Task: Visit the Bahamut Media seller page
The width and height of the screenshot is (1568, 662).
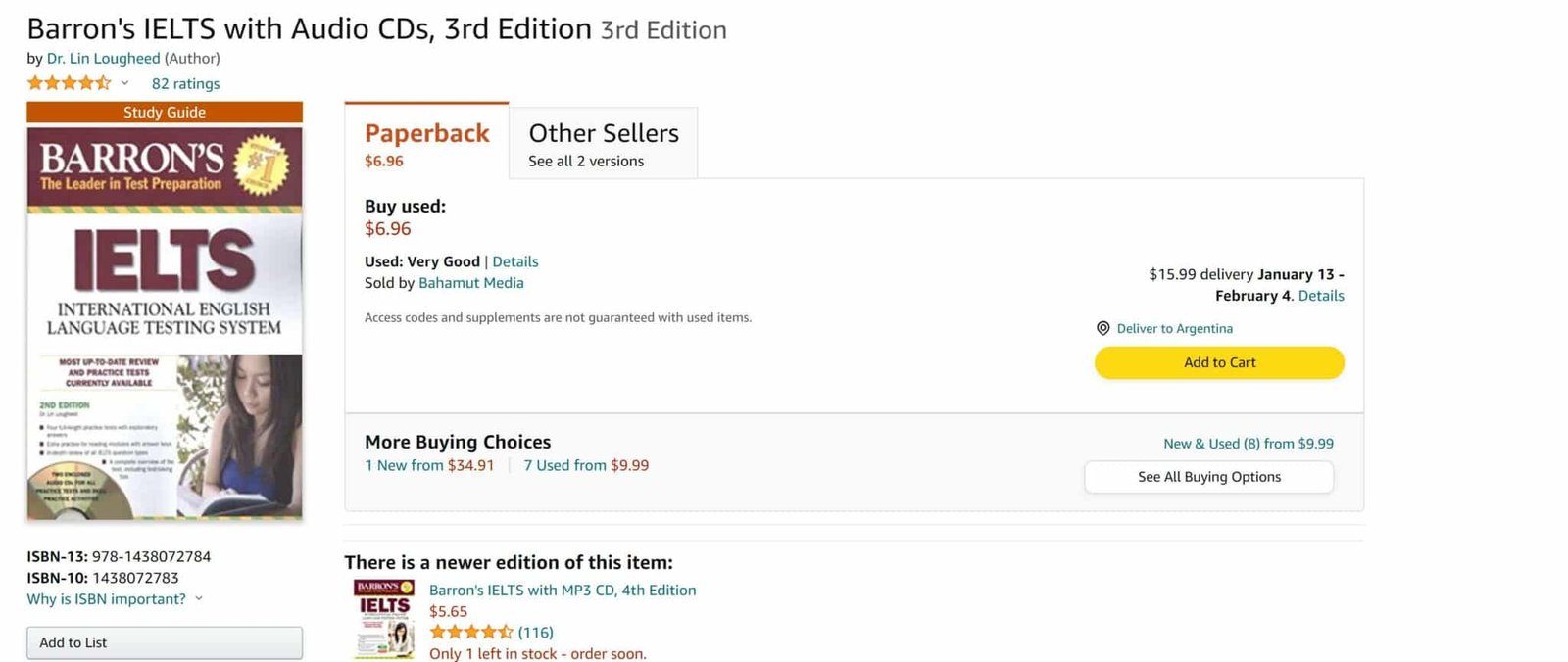Action: click(471, 282)
